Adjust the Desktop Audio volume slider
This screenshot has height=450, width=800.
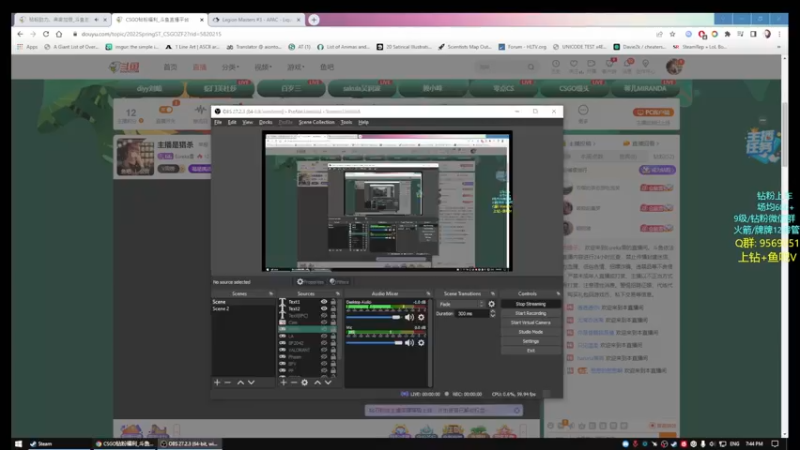pos(373,317)
